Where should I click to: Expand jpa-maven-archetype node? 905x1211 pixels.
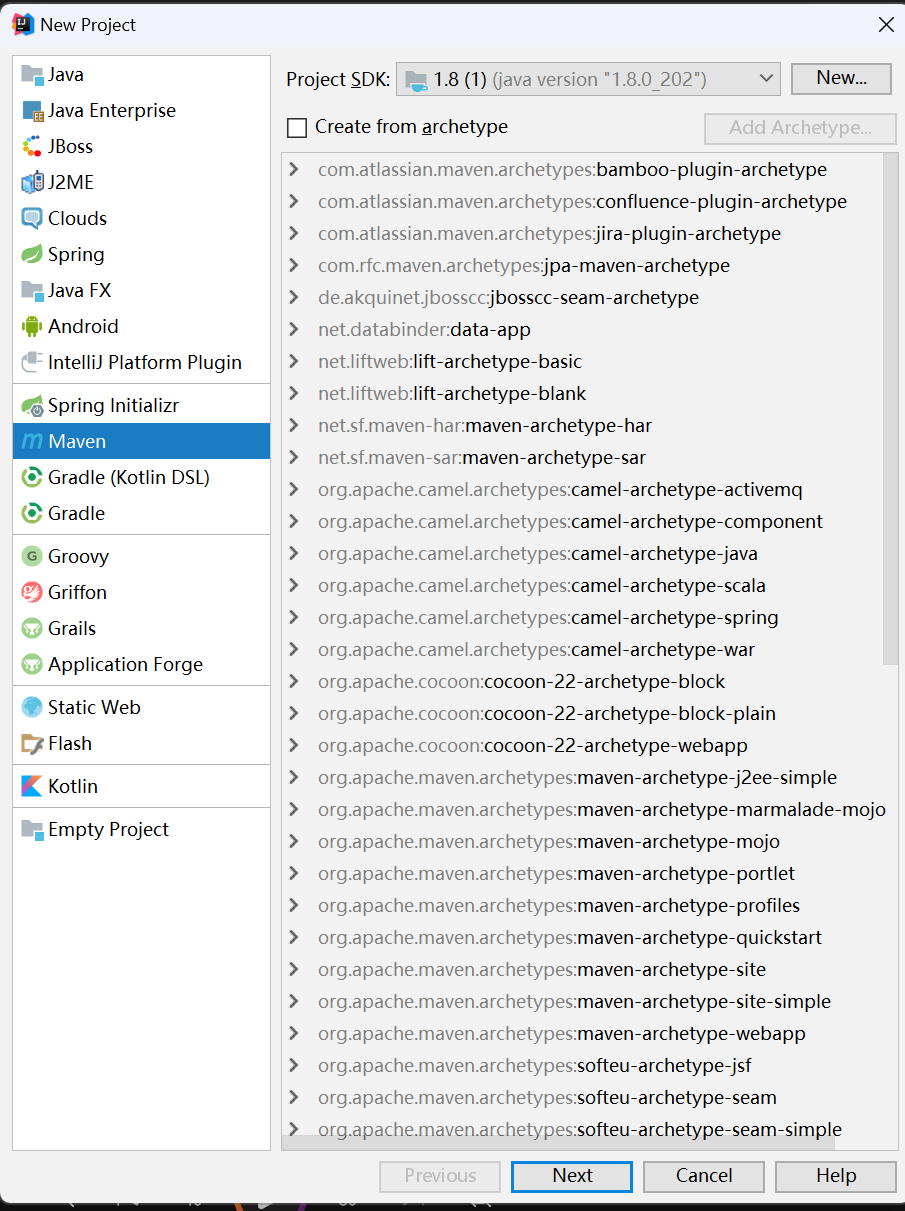tap(293, 266)
